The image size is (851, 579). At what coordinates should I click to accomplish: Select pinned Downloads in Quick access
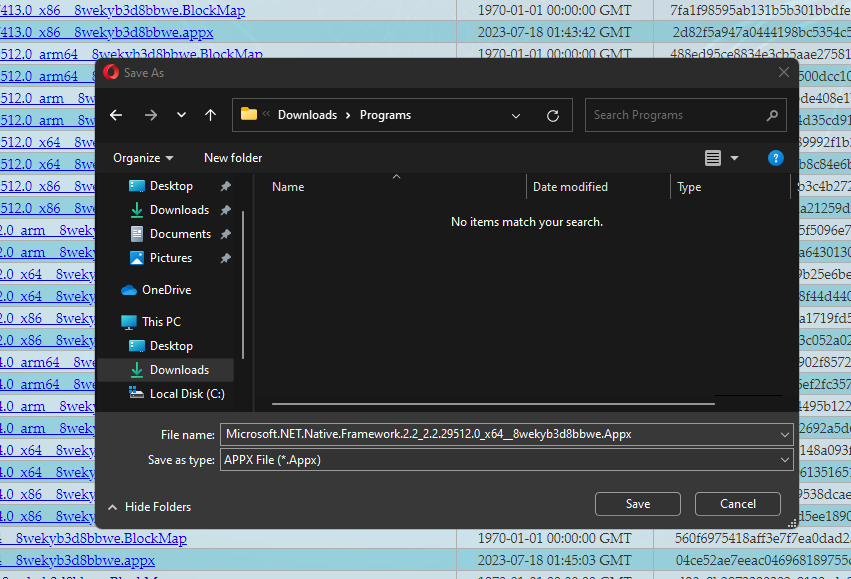[x=179, y=210]
